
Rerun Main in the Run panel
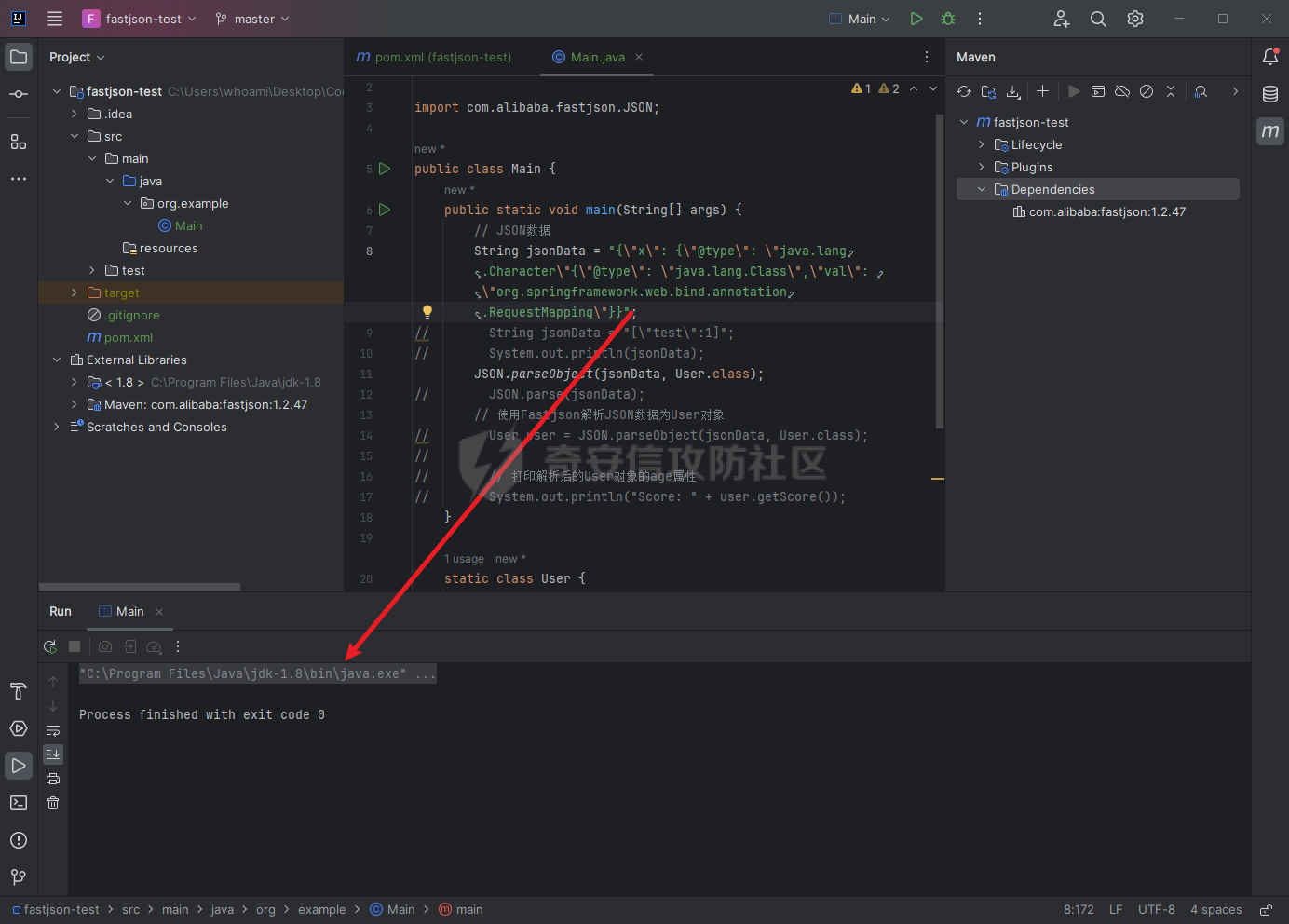[x=50, y=646]
